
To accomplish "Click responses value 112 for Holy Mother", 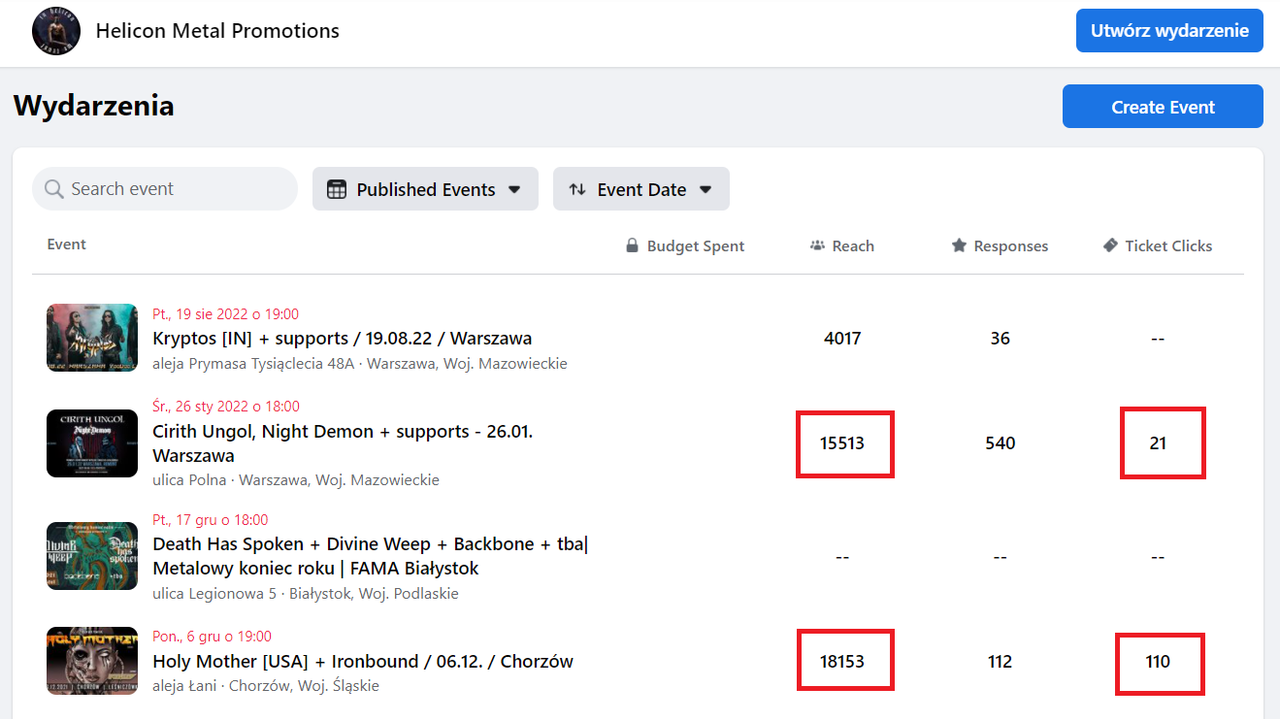I will (1000, 661).
